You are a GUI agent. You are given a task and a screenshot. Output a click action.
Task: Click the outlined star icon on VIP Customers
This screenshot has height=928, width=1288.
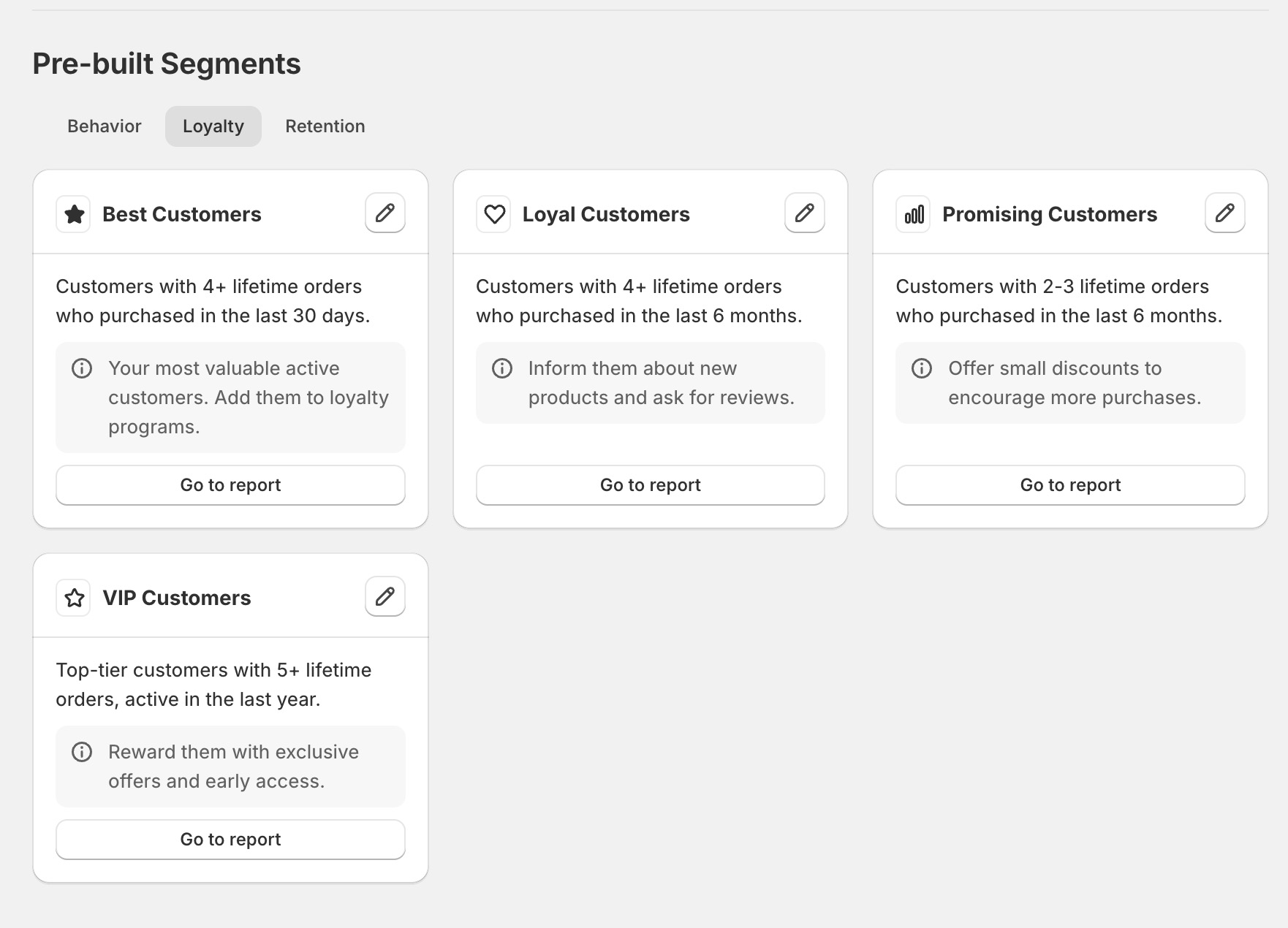click(x=73, y=597)
